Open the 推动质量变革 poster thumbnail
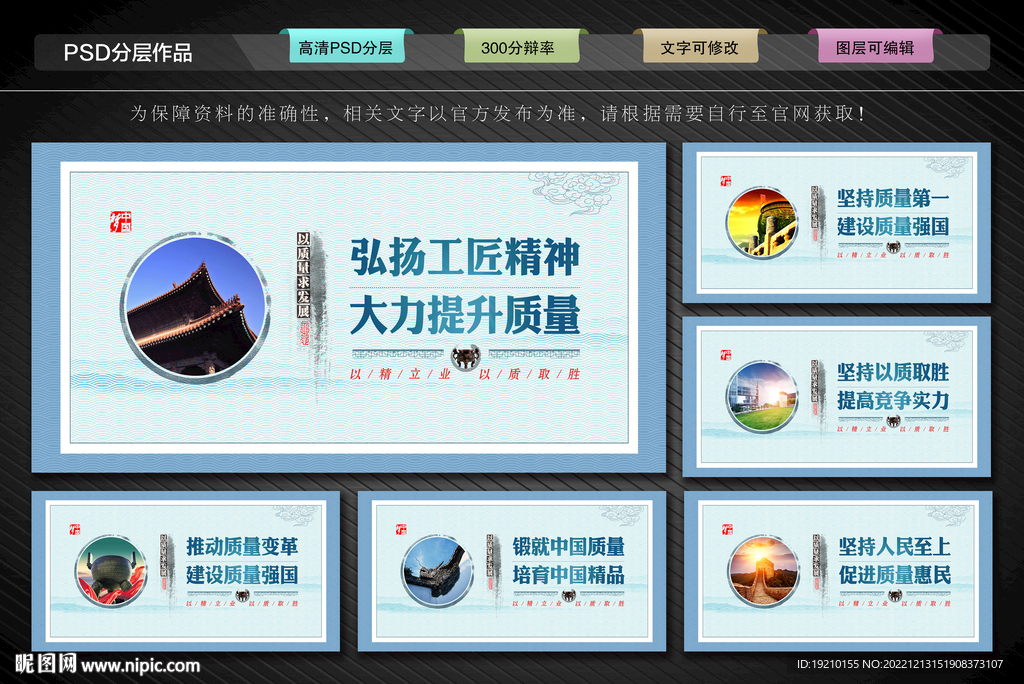Screen dimensions: 1024x684 coord(185,571)
